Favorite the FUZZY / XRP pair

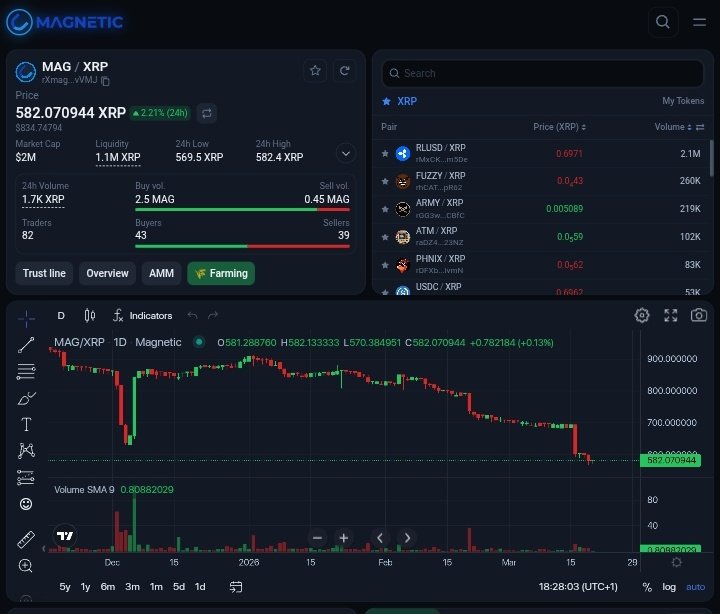tap(385, 181)
